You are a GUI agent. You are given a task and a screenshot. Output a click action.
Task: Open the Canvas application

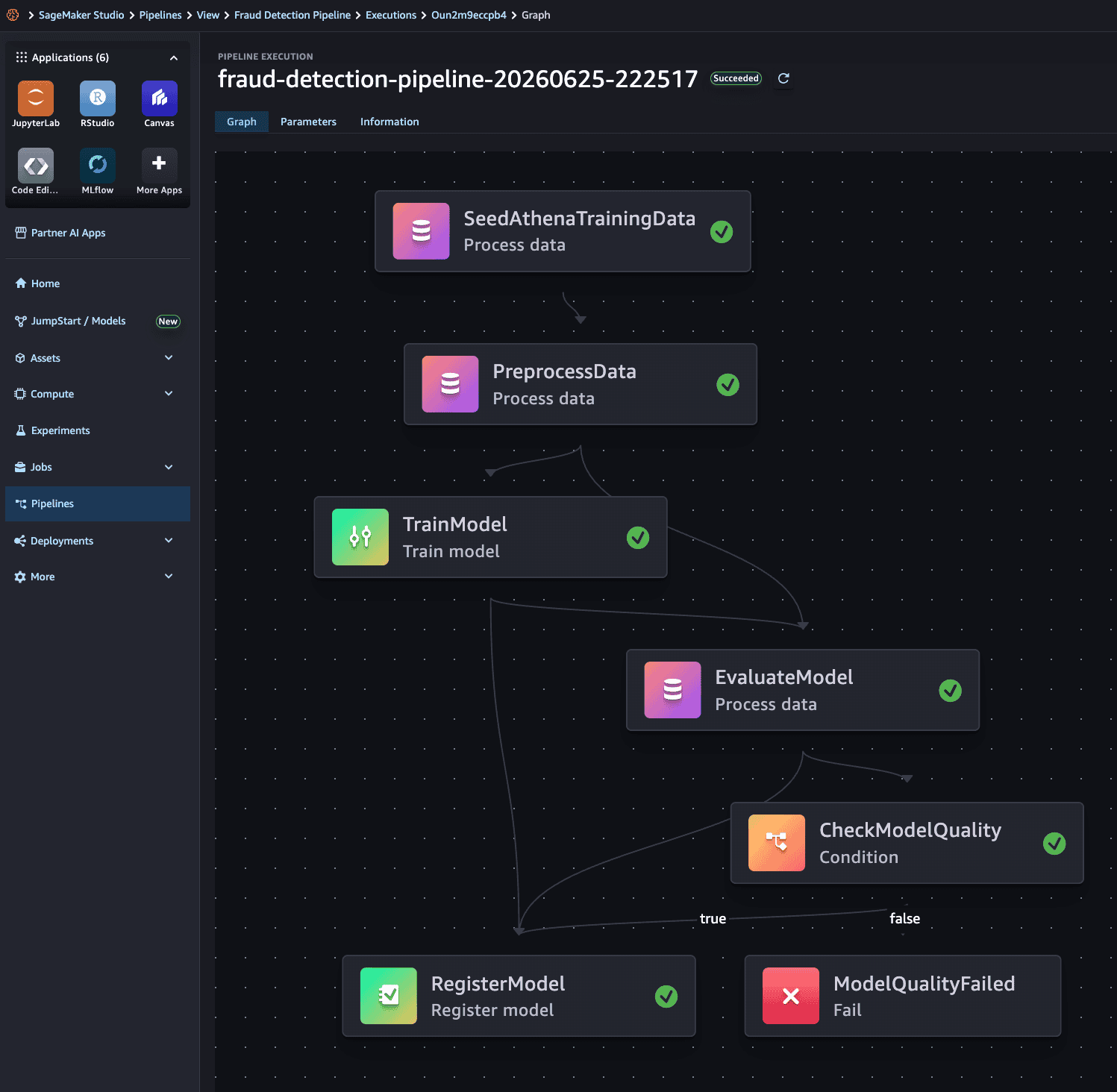(x=160, y=98)
